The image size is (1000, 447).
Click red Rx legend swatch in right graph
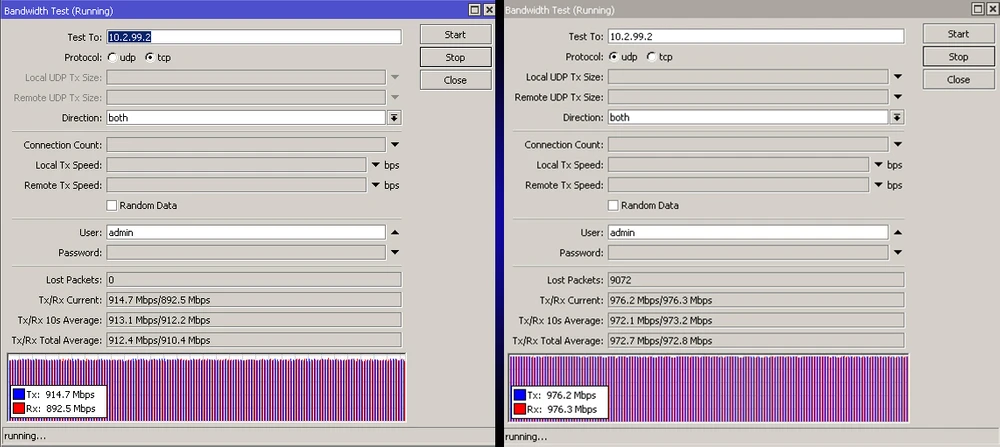tap(521, 409)
